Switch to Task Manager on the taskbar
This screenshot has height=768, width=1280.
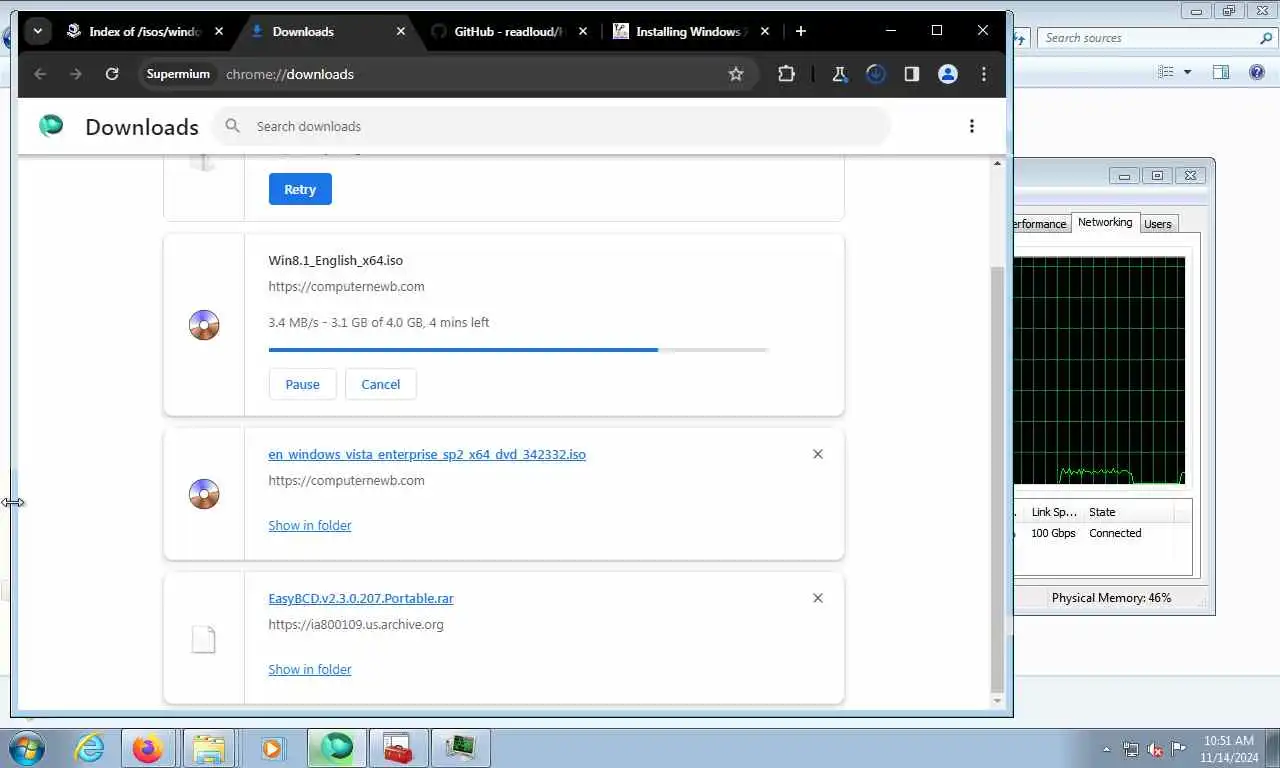[461, 748]
